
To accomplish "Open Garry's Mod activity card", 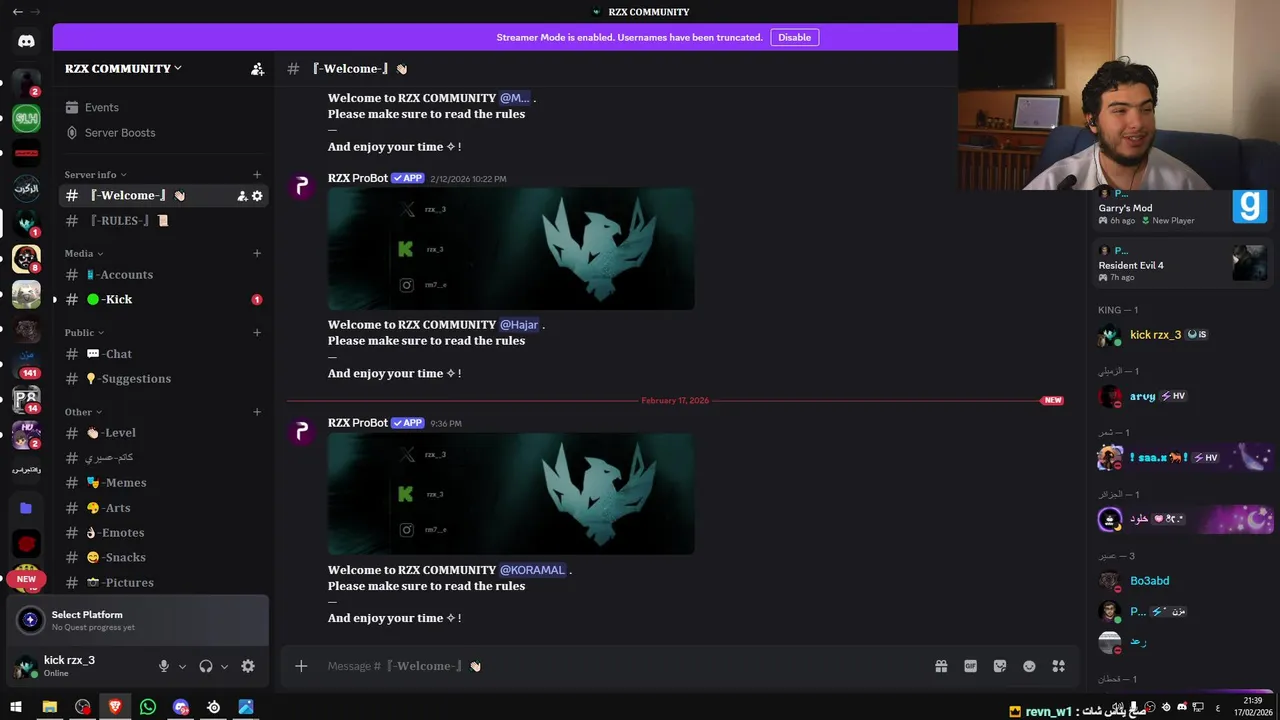I will [1182, 208].
